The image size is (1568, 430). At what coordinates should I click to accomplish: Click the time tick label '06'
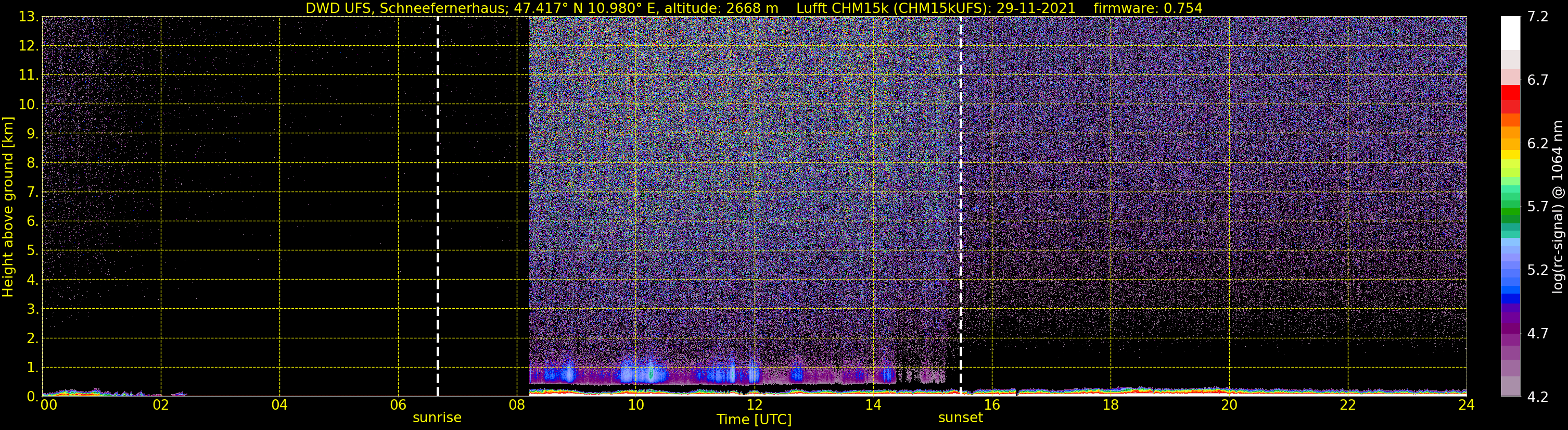(x=398, y=405)
